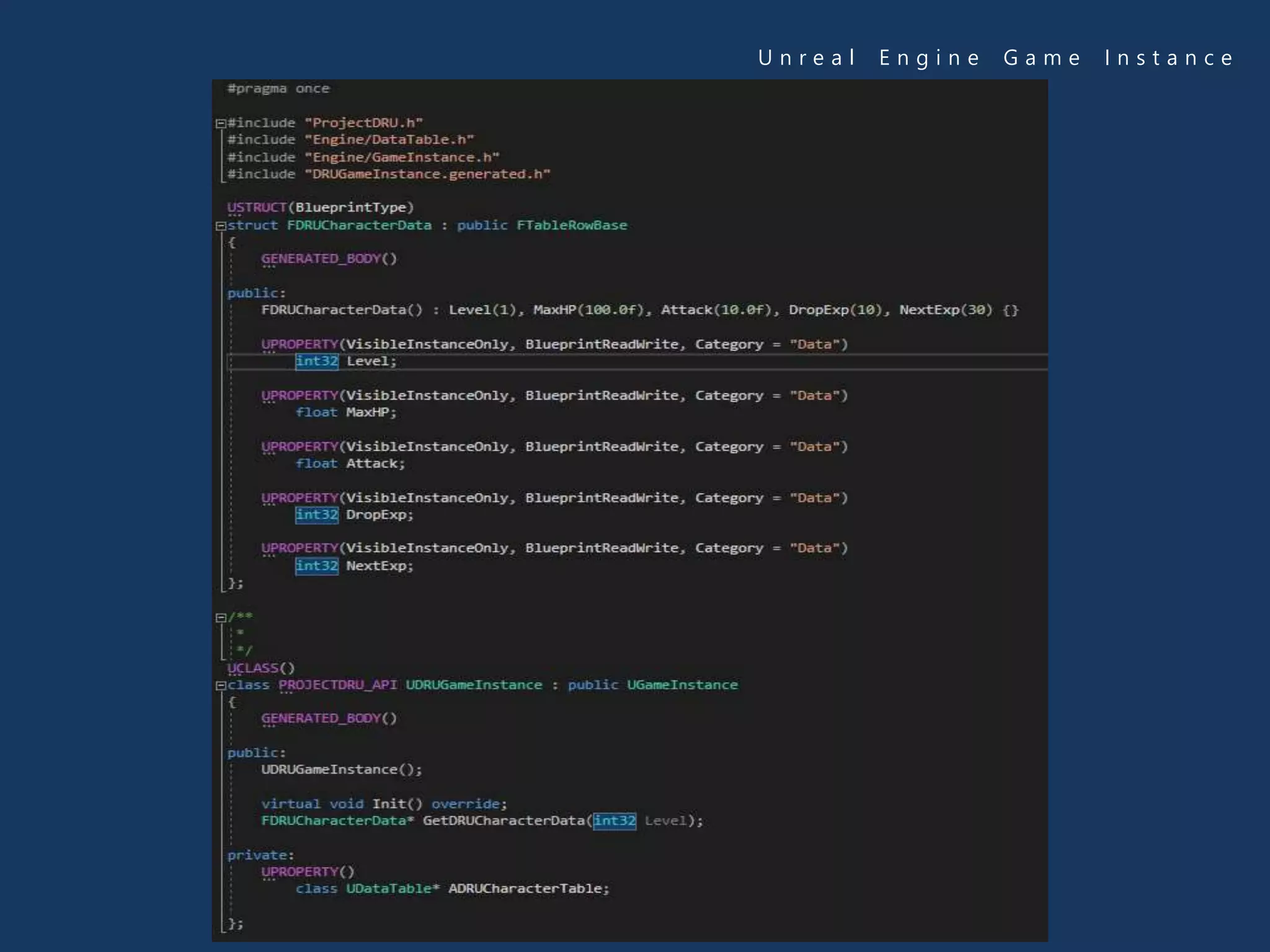The width and height of the screenshot is (1270, 952).
Task: Place cursor on "ProjectDRU.h" include string
Action: pyautogui.click(x=363, y=123)
